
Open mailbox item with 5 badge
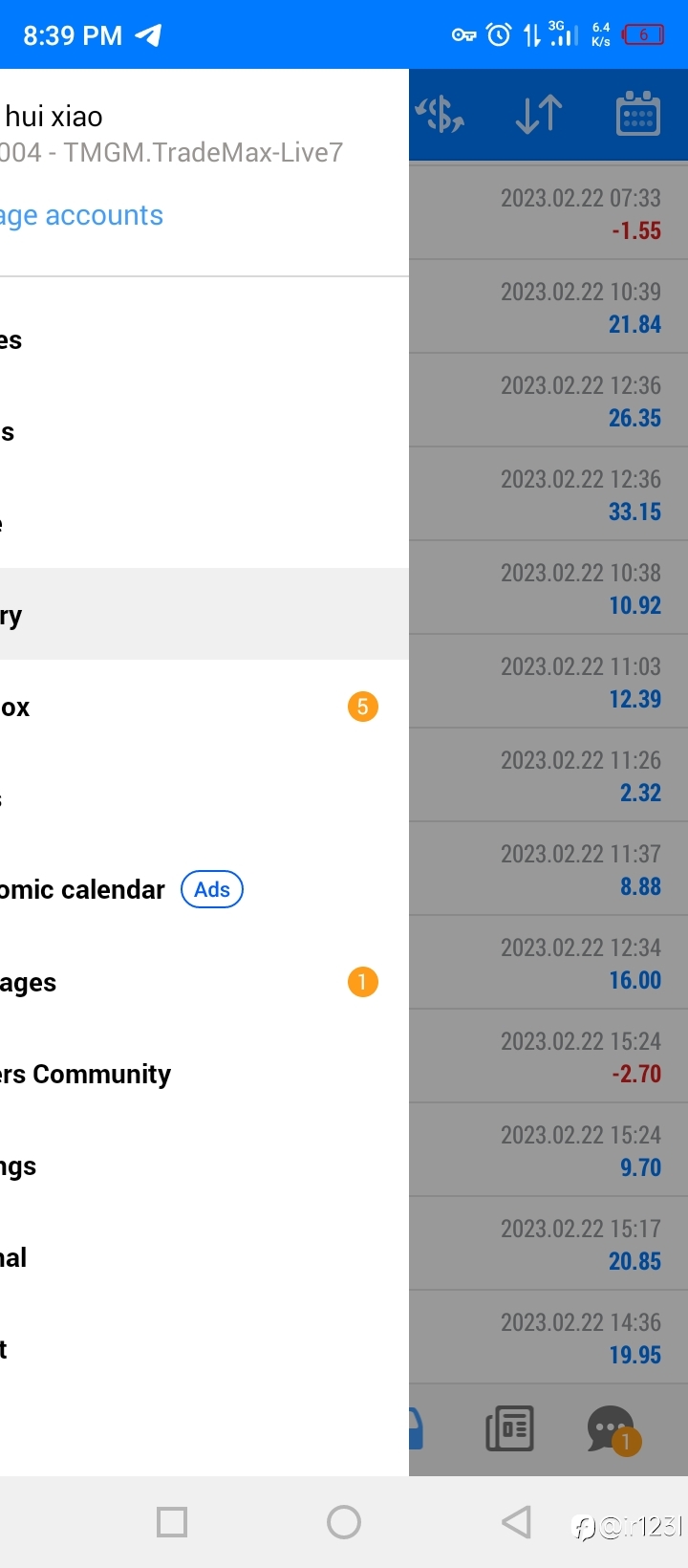204,707
